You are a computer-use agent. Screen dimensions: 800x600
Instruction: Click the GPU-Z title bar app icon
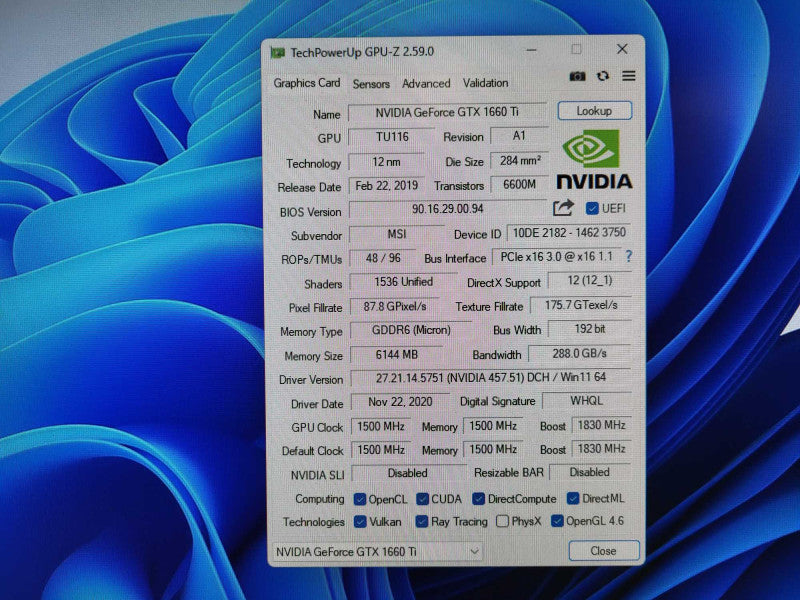pos(278,53)
